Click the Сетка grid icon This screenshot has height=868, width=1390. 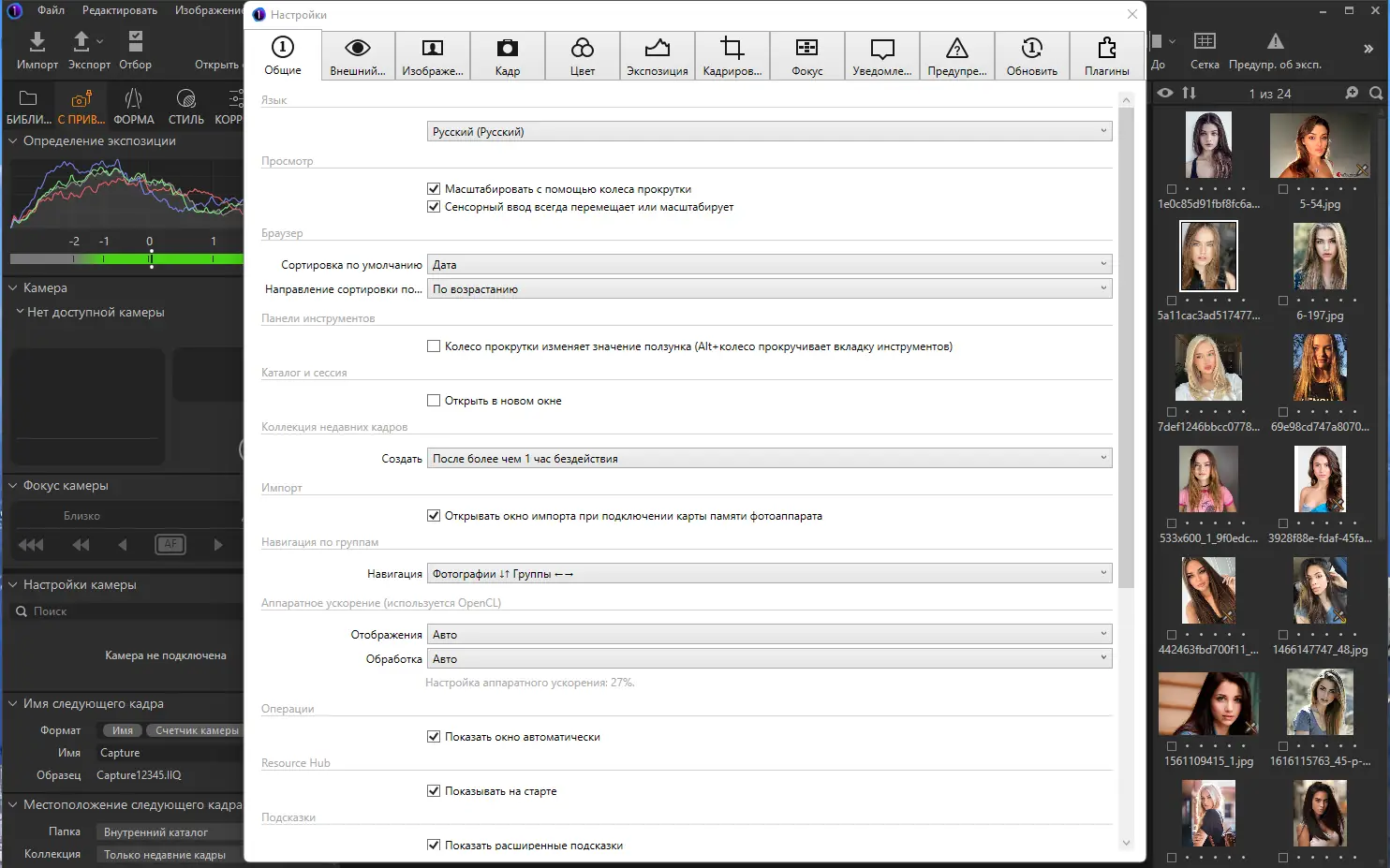1205,41
